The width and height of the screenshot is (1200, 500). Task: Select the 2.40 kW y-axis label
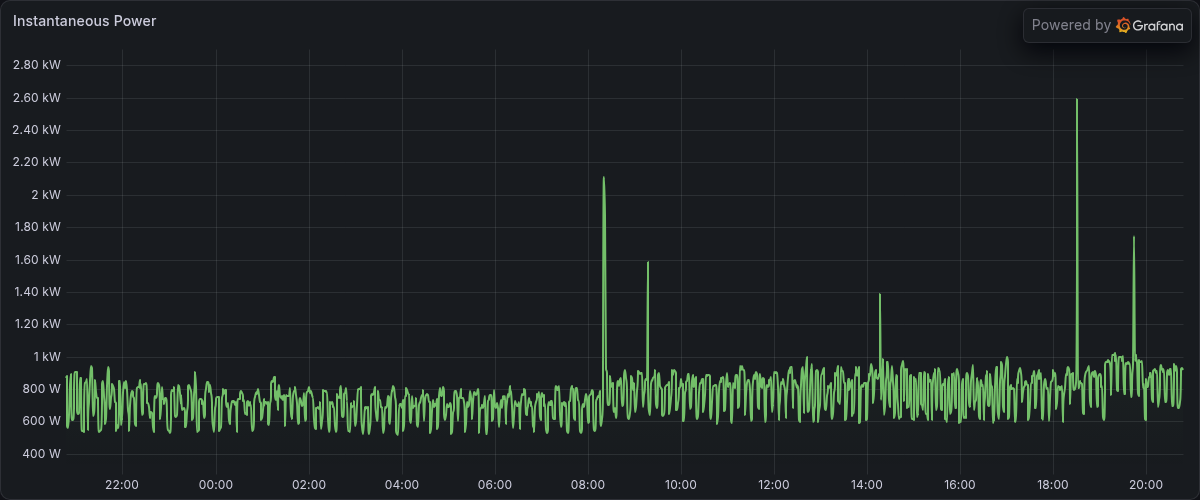point(37,130)
